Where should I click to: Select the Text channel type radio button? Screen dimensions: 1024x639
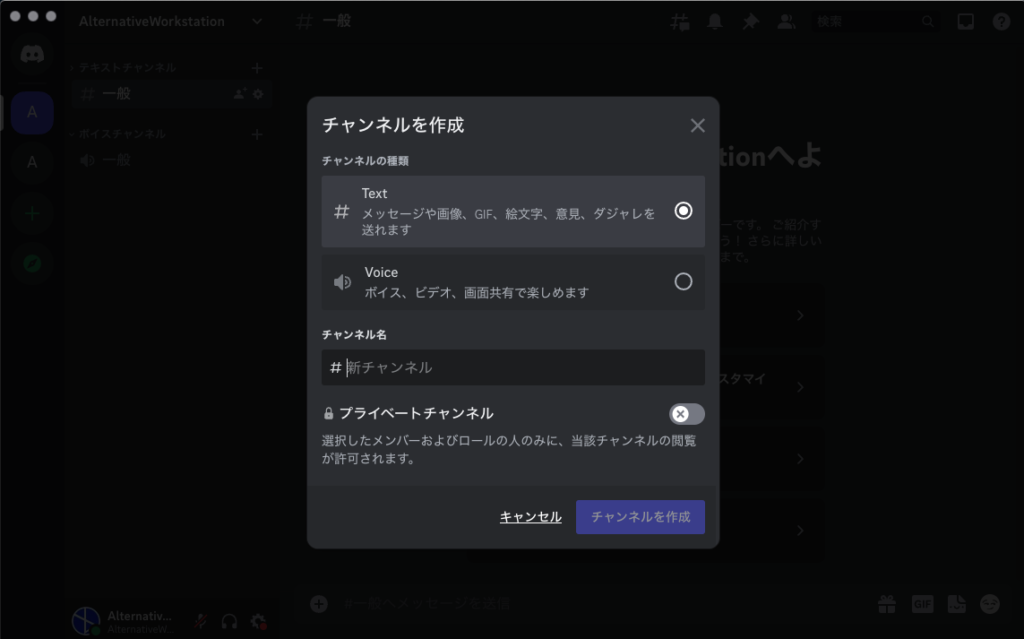tap(683, 211)
